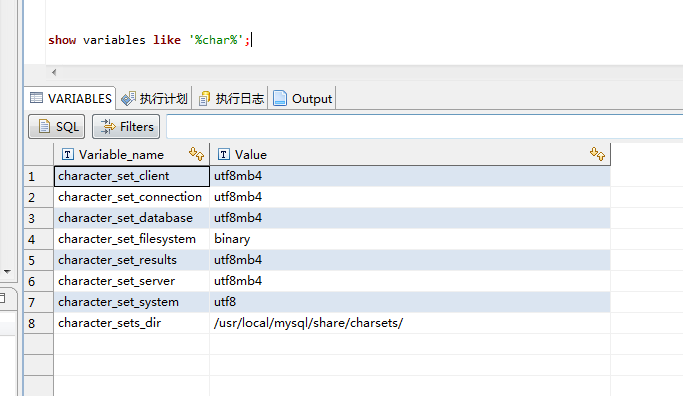This screenshot has width=683, height=396.
Task: Click the utf8mb4 value for character_set_connection
Action: coord(410,197)
